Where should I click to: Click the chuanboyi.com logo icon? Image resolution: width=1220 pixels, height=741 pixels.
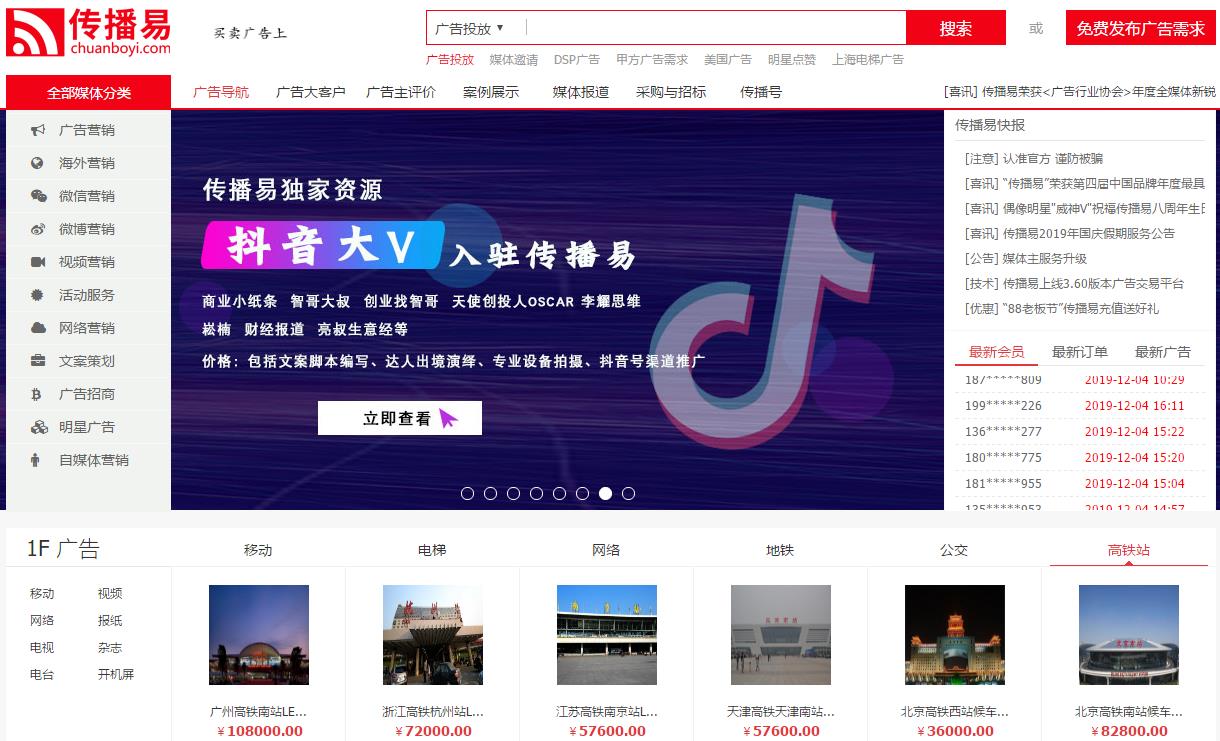tap(35, 32)
